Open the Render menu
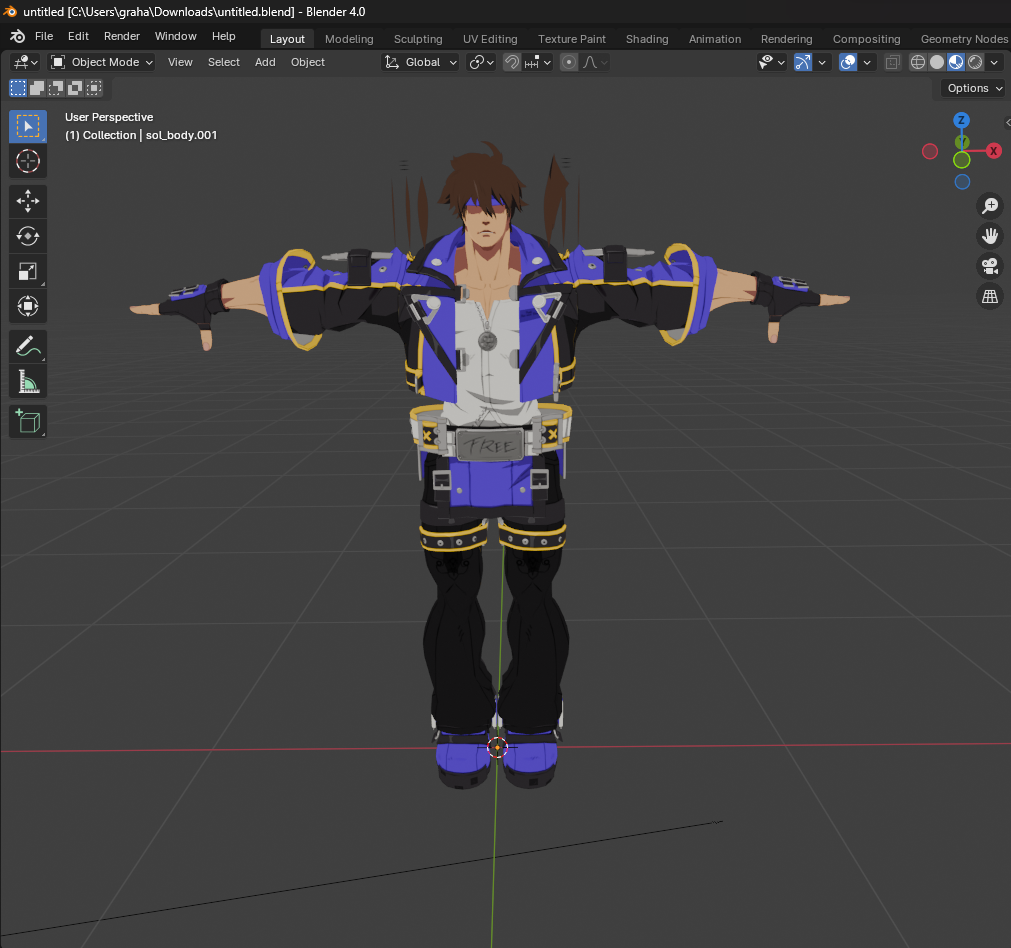This screenshot has height=948, width=1011. 122,36
